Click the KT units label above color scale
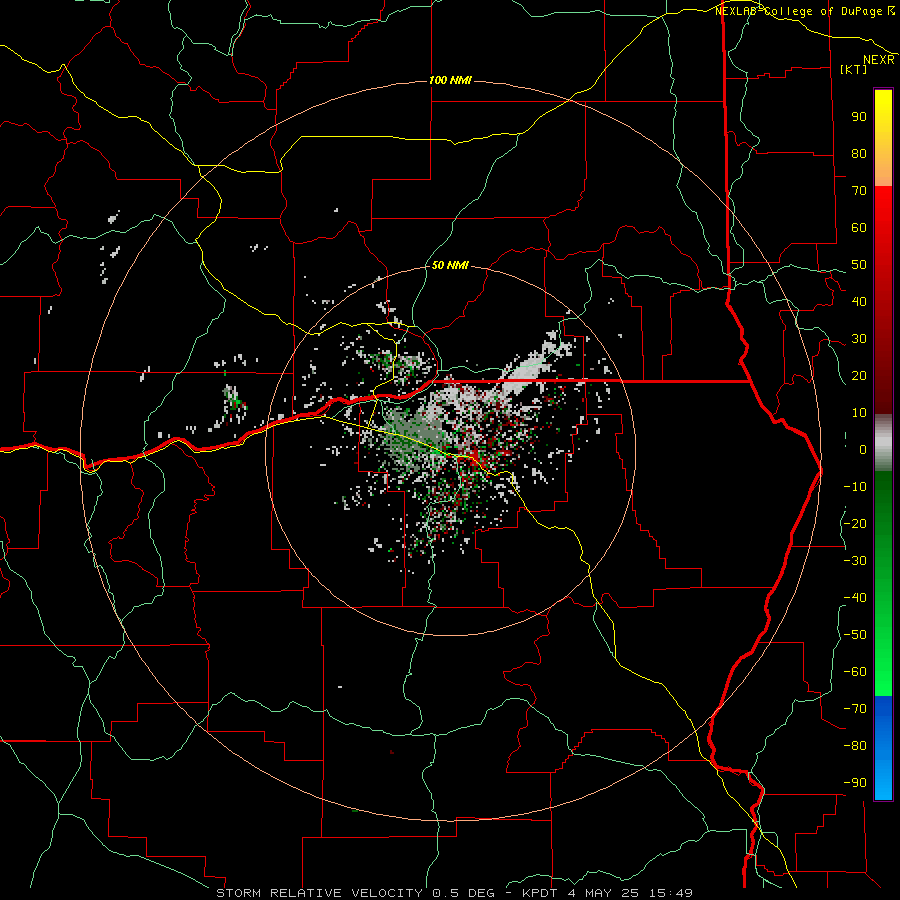Image resolution: width=900 pixels, height=900 pixels. tap(854, 69)
